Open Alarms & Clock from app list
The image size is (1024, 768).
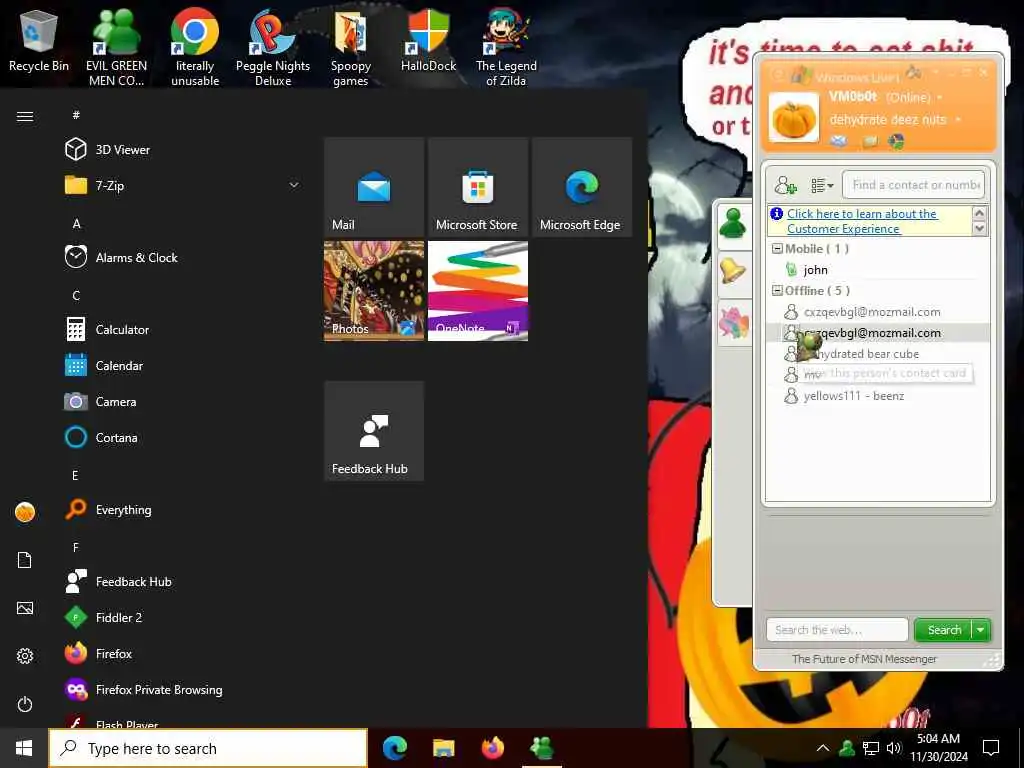(x=136, y=257)
